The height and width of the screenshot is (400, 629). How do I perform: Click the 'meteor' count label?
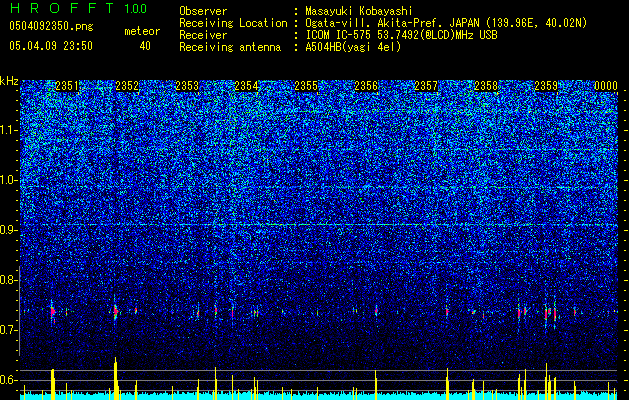click(142, 31)
